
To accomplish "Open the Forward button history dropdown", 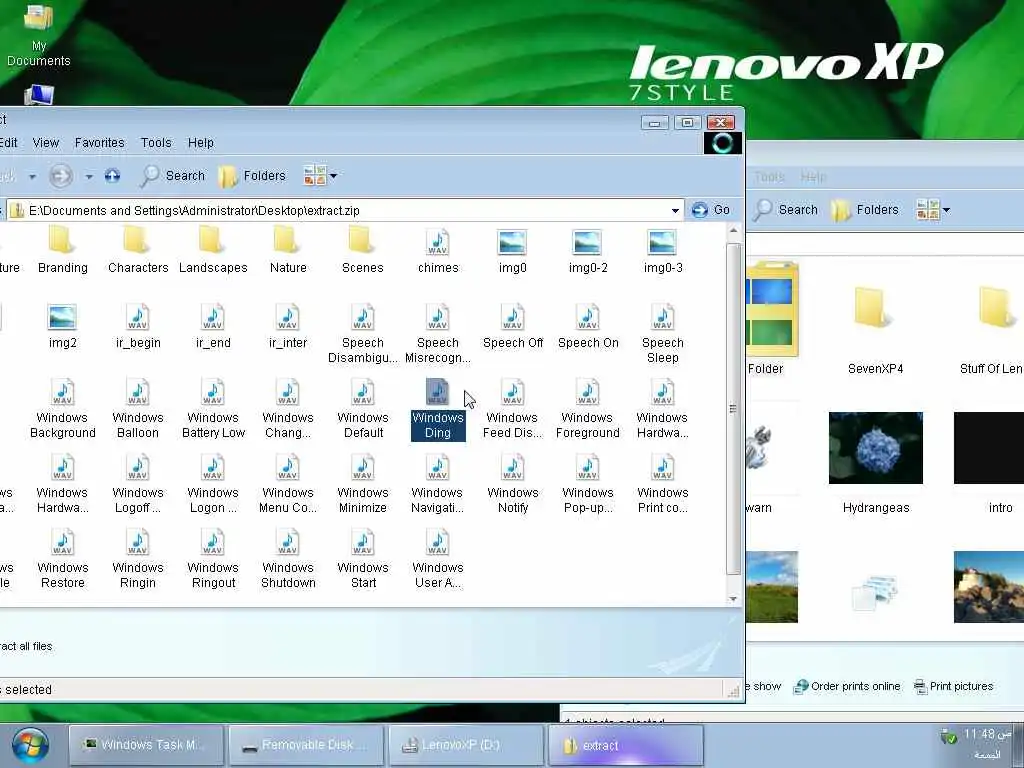I will click(x=89, y=176).
